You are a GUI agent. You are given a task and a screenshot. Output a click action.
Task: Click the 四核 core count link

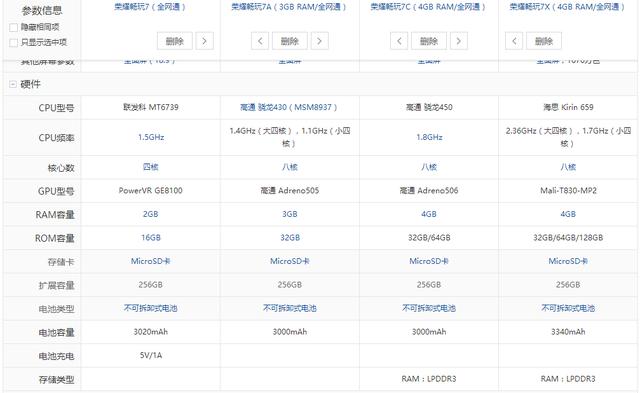[151, 167]
